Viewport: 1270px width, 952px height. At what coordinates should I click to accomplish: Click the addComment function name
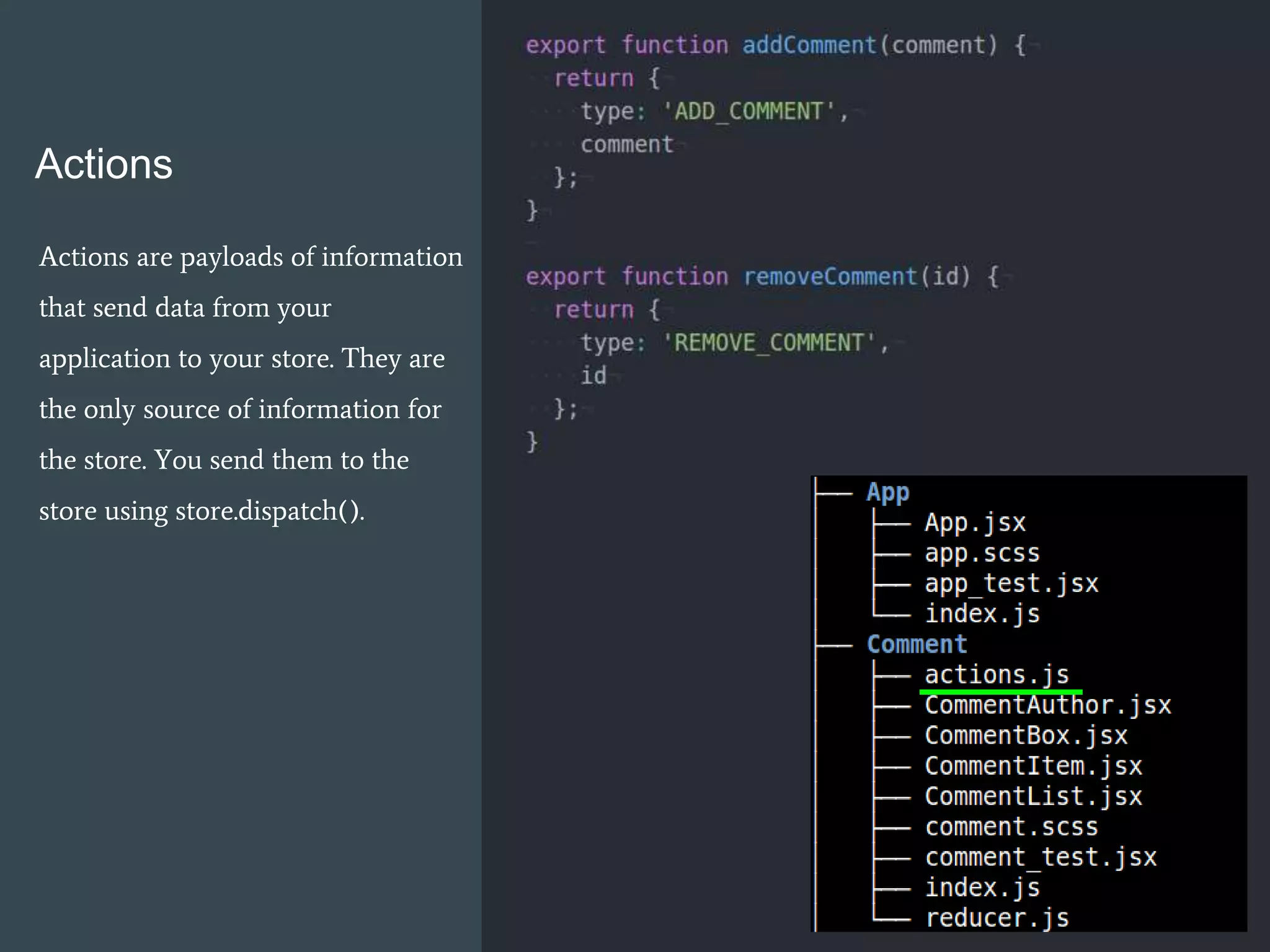[809, 45]
